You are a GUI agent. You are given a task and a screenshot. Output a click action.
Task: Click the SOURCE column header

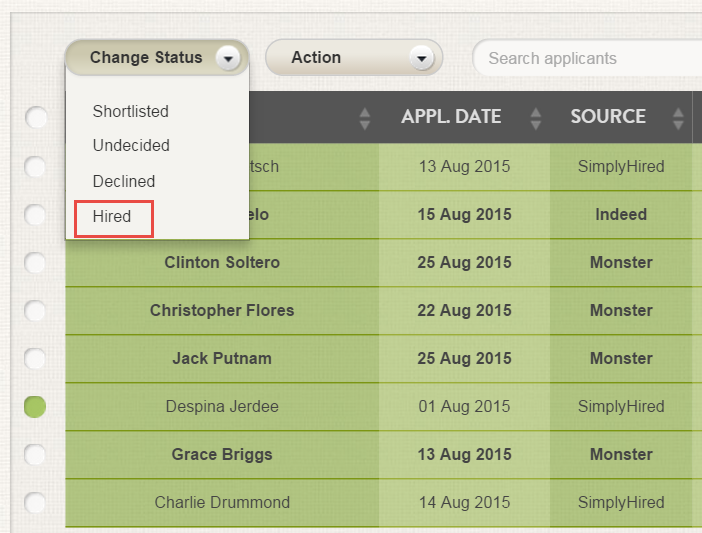point(608,117)
